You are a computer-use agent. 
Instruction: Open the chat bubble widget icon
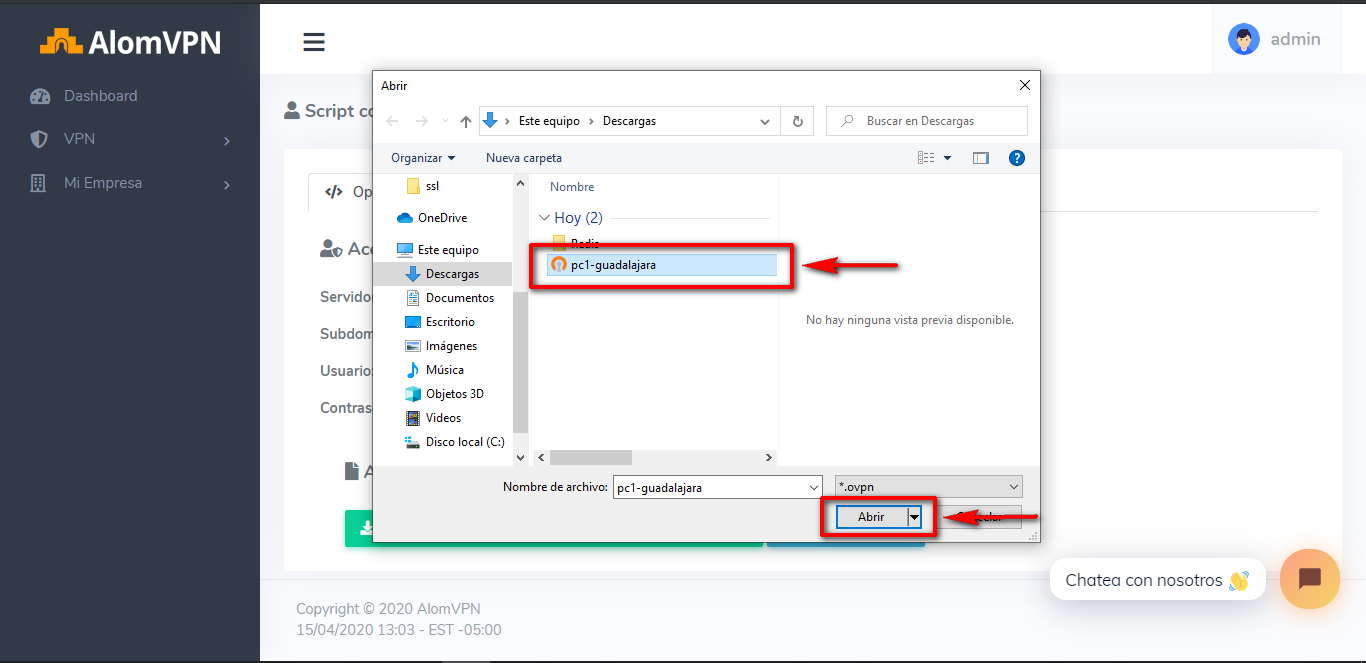click(x=1309, y=579)
